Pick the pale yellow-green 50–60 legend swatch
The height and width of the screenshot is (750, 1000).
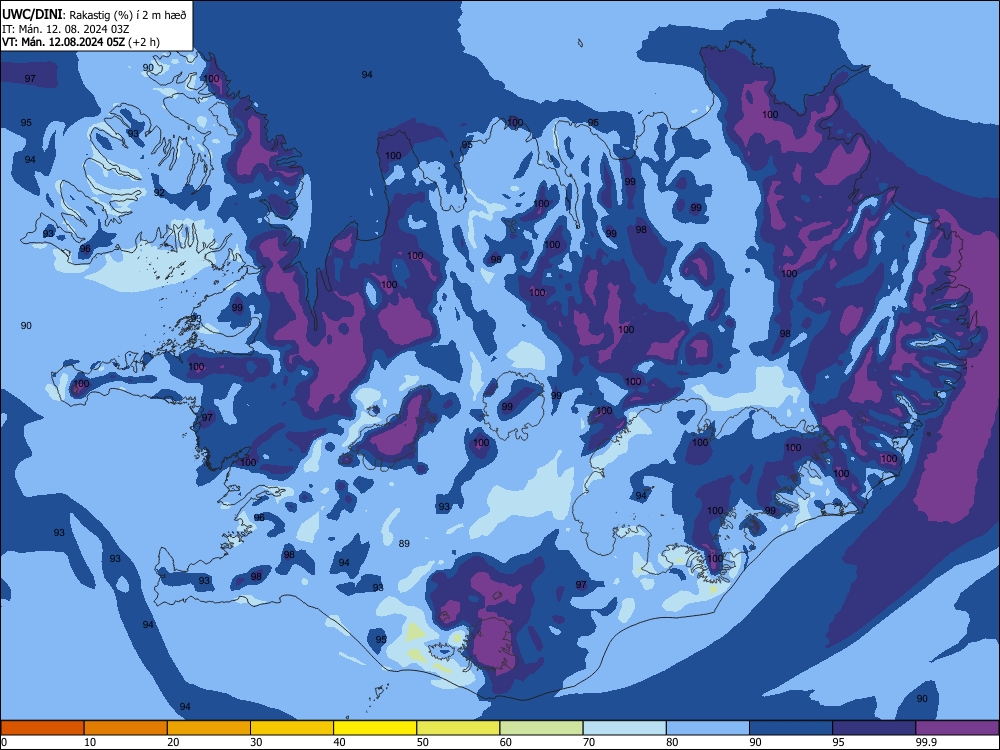coord(458,728)
